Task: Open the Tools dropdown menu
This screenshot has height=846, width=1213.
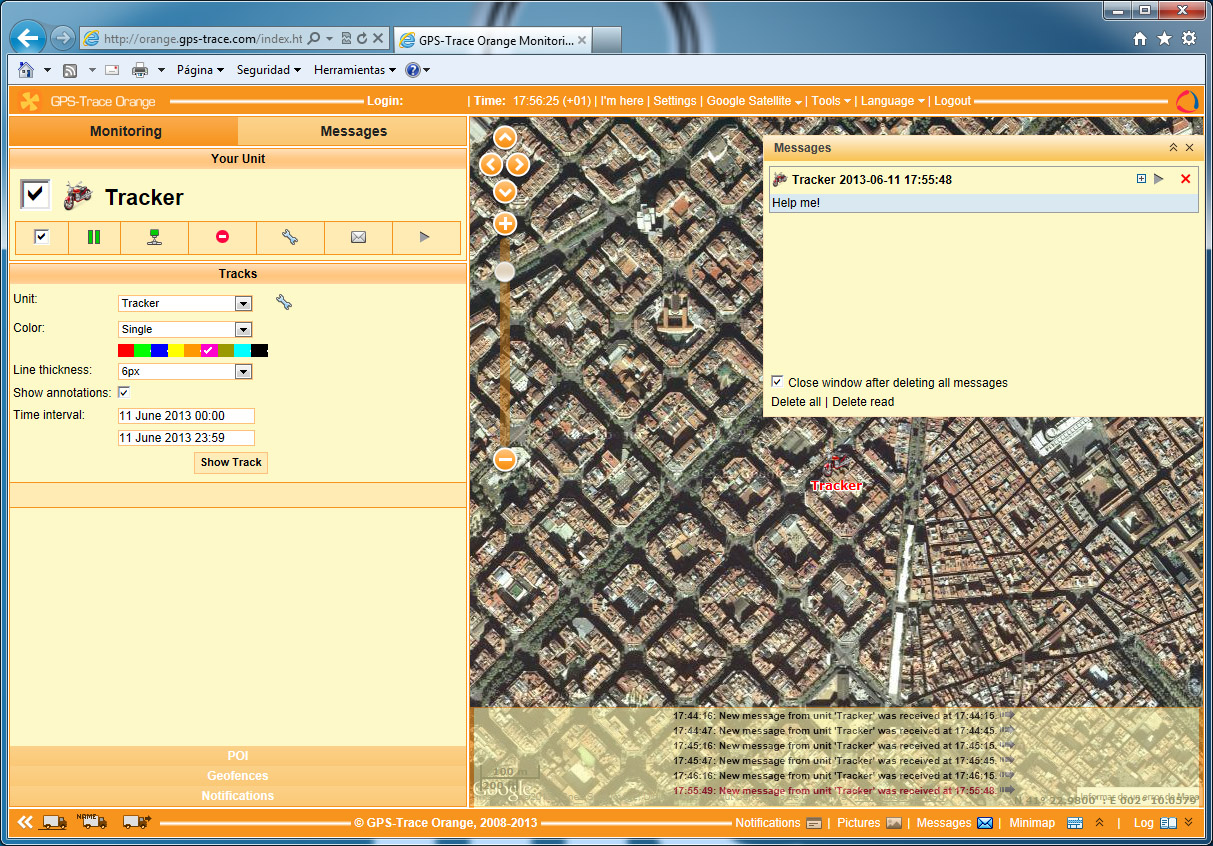Action: [x=831, y=101]
